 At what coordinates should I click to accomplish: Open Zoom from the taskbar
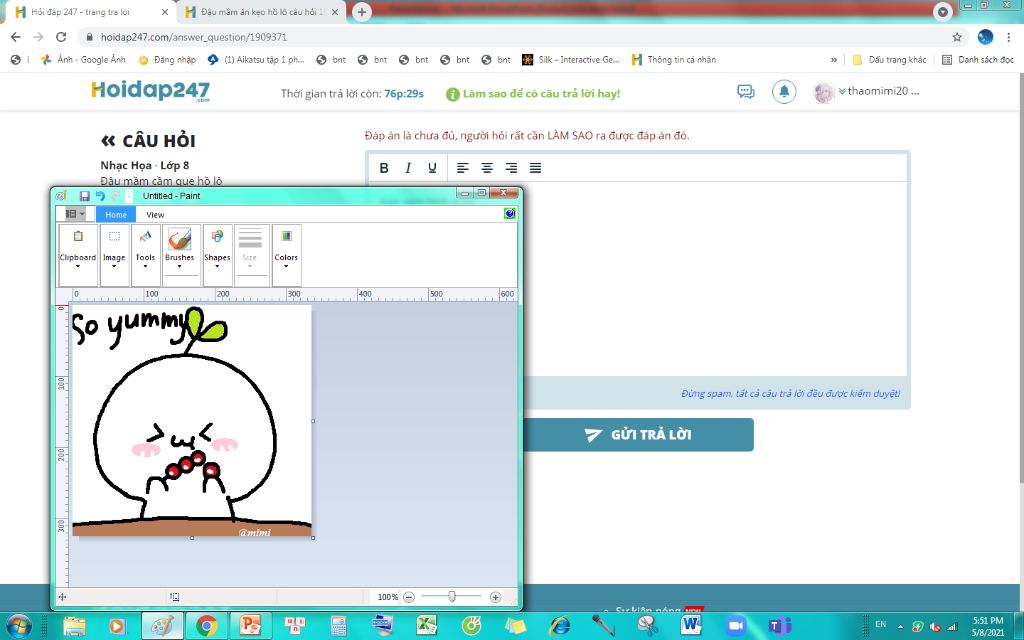735,626
